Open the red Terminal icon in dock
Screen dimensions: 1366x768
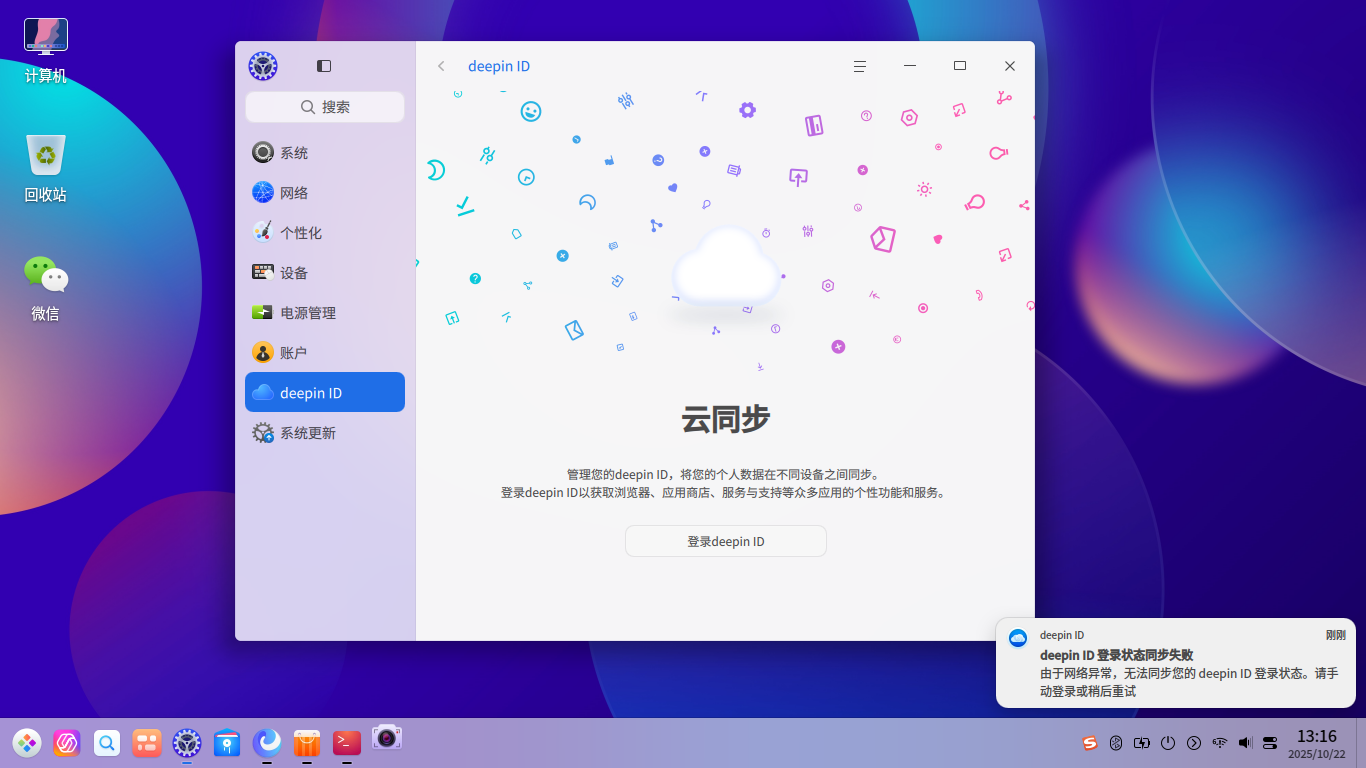click(x=347, y=742)
